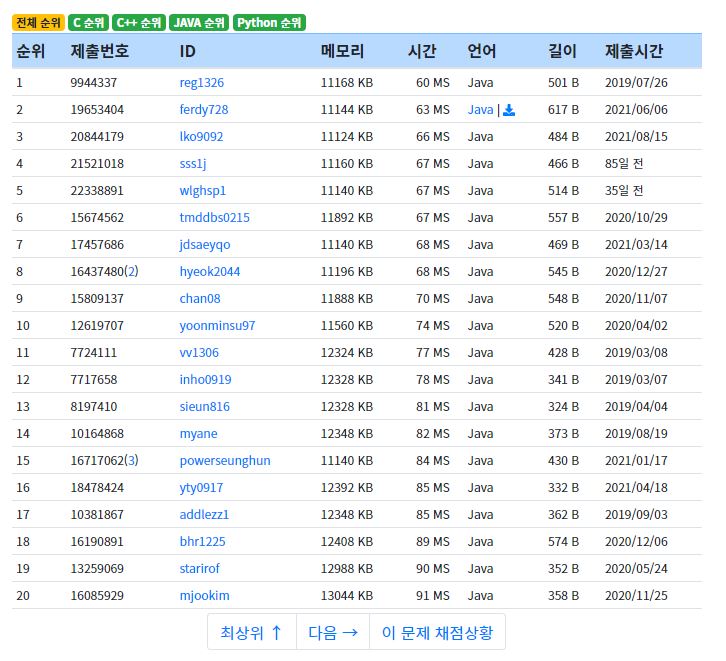The width and height of the screenshot is (726, 661).
Task: Open user profile hyeok2044
Action: 210,272
